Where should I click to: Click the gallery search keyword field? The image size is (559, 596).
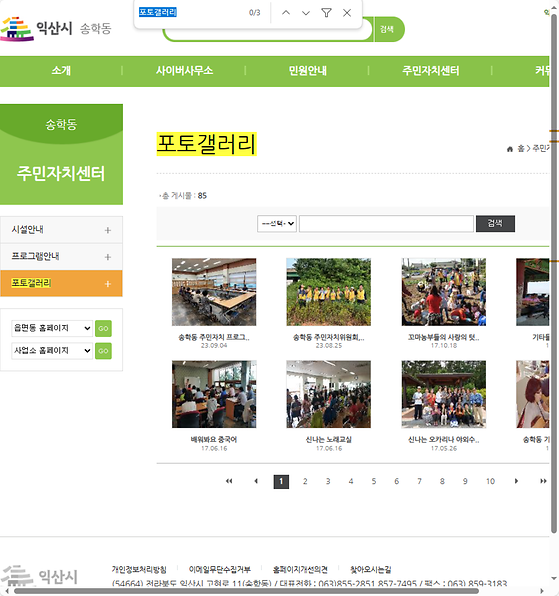[386, 224]
